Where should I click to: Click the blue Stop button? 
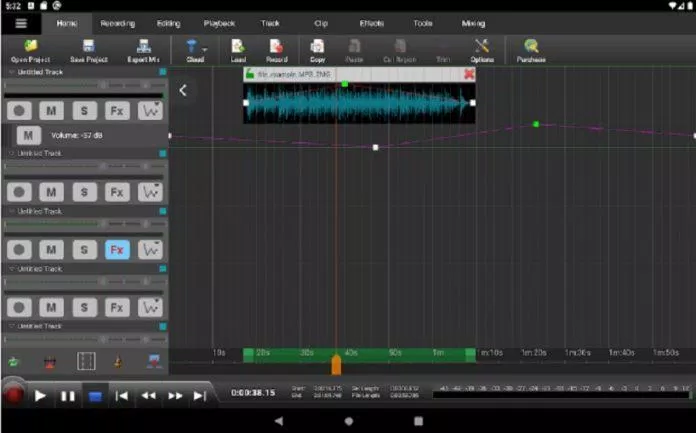point(95,396)
